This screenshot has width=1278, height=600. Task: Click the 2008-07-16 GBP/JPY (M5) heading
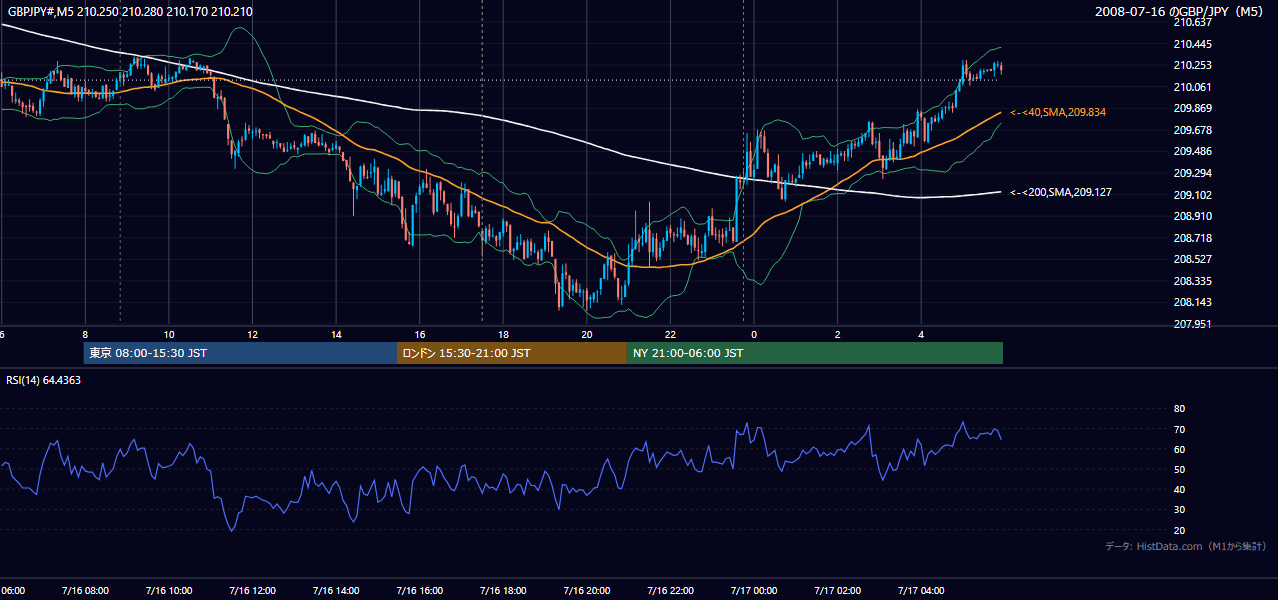[x=1181, y=12]
